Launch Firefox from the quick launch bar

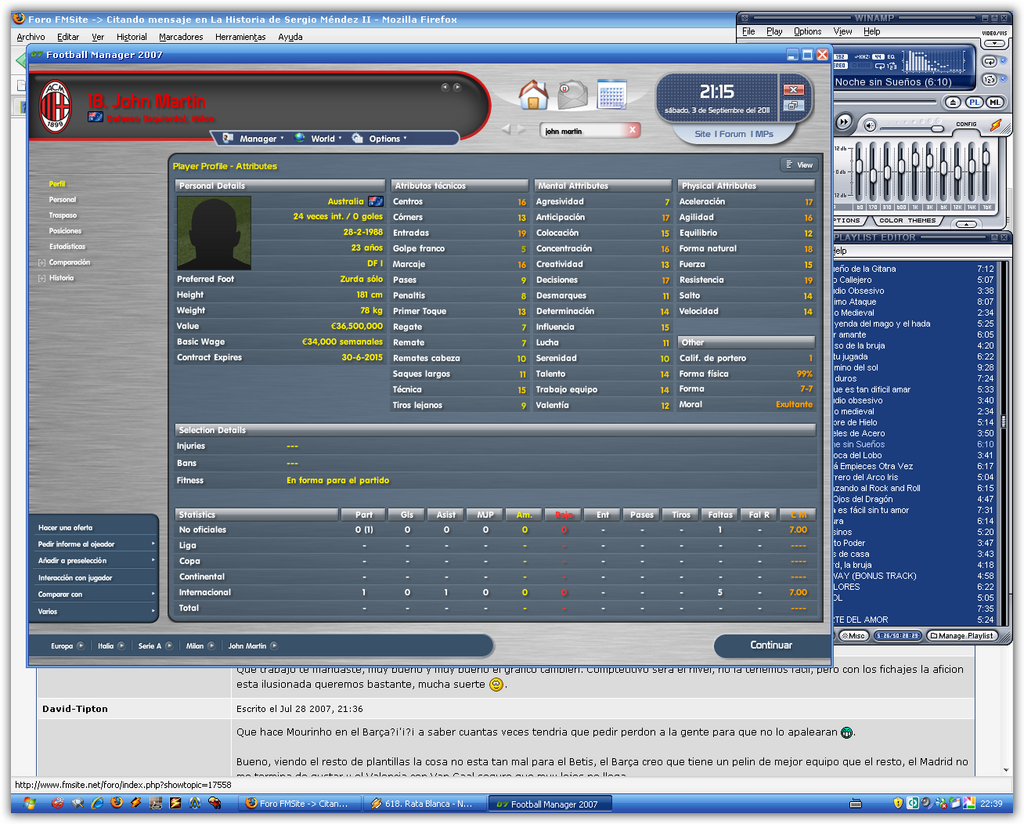coord(117,803)
